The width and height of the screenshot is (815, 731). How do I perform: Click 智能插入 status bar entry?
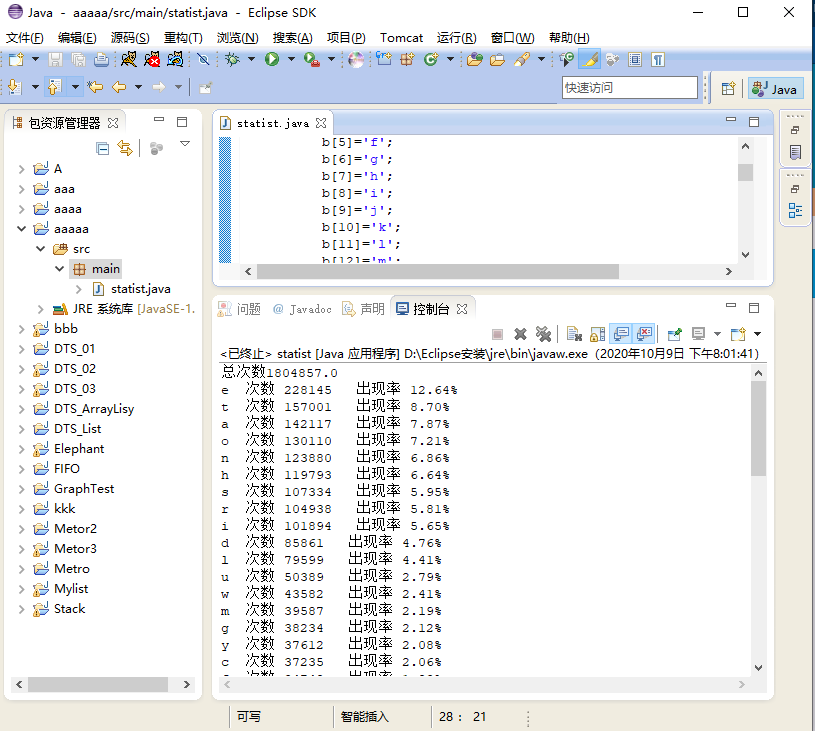click(x=365, y=716)
